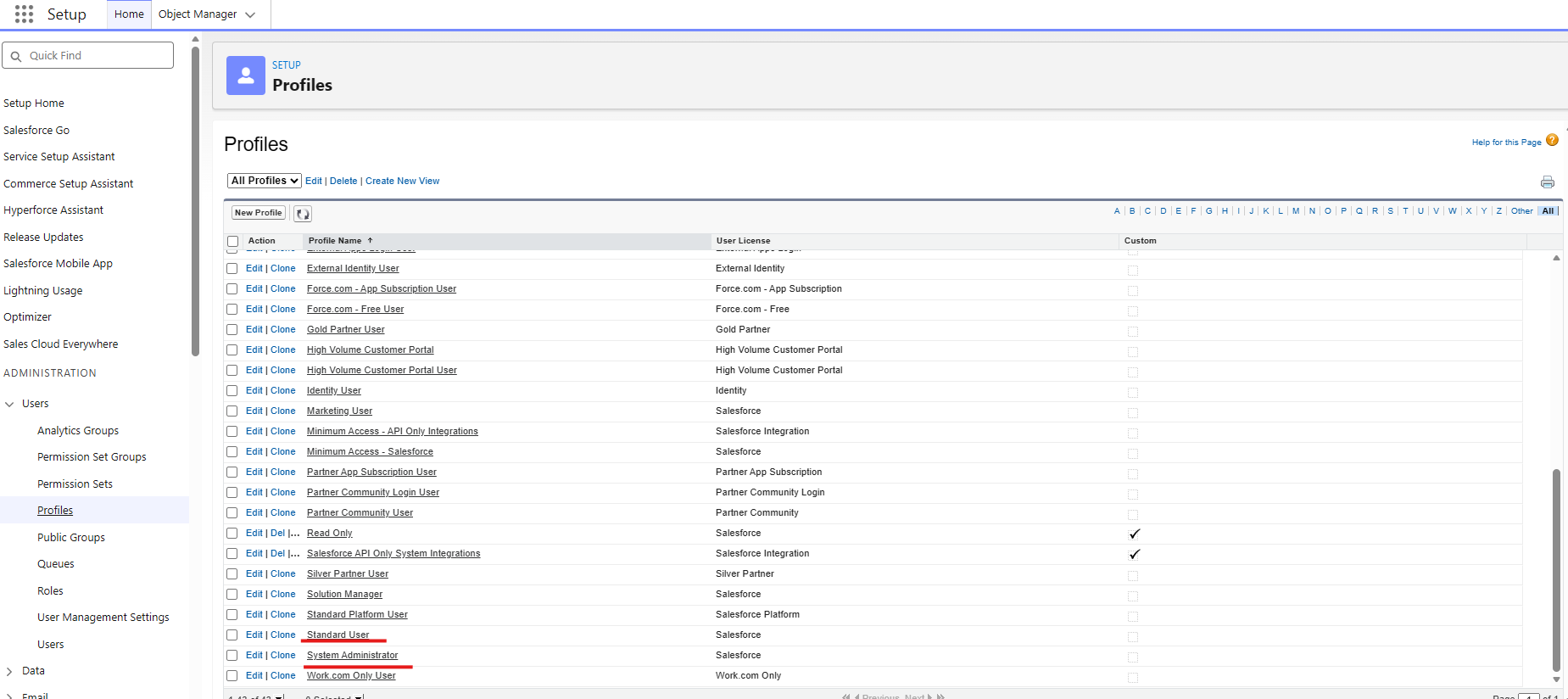Filter profiles by letter M
The height and width of the screenshot is (699, 1568).
(x=1296, y=211)
